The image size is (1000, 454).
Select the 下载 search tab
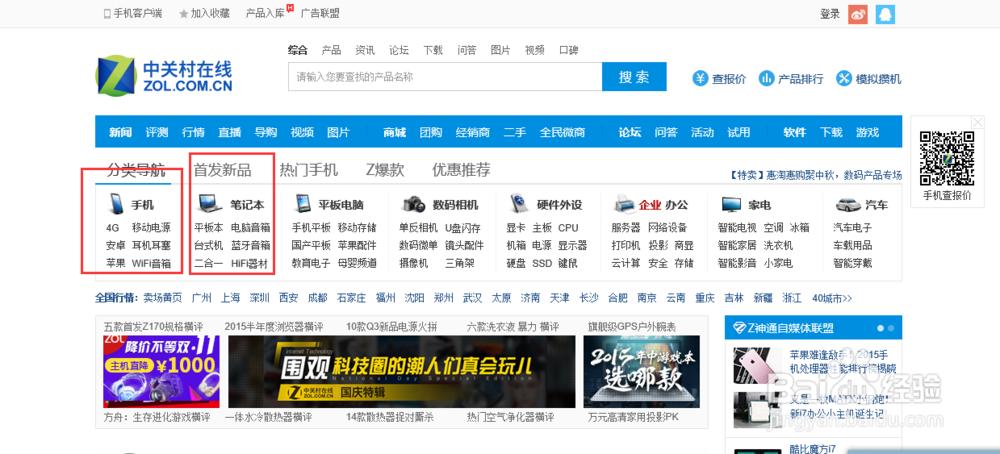click(x=432, y=50)
